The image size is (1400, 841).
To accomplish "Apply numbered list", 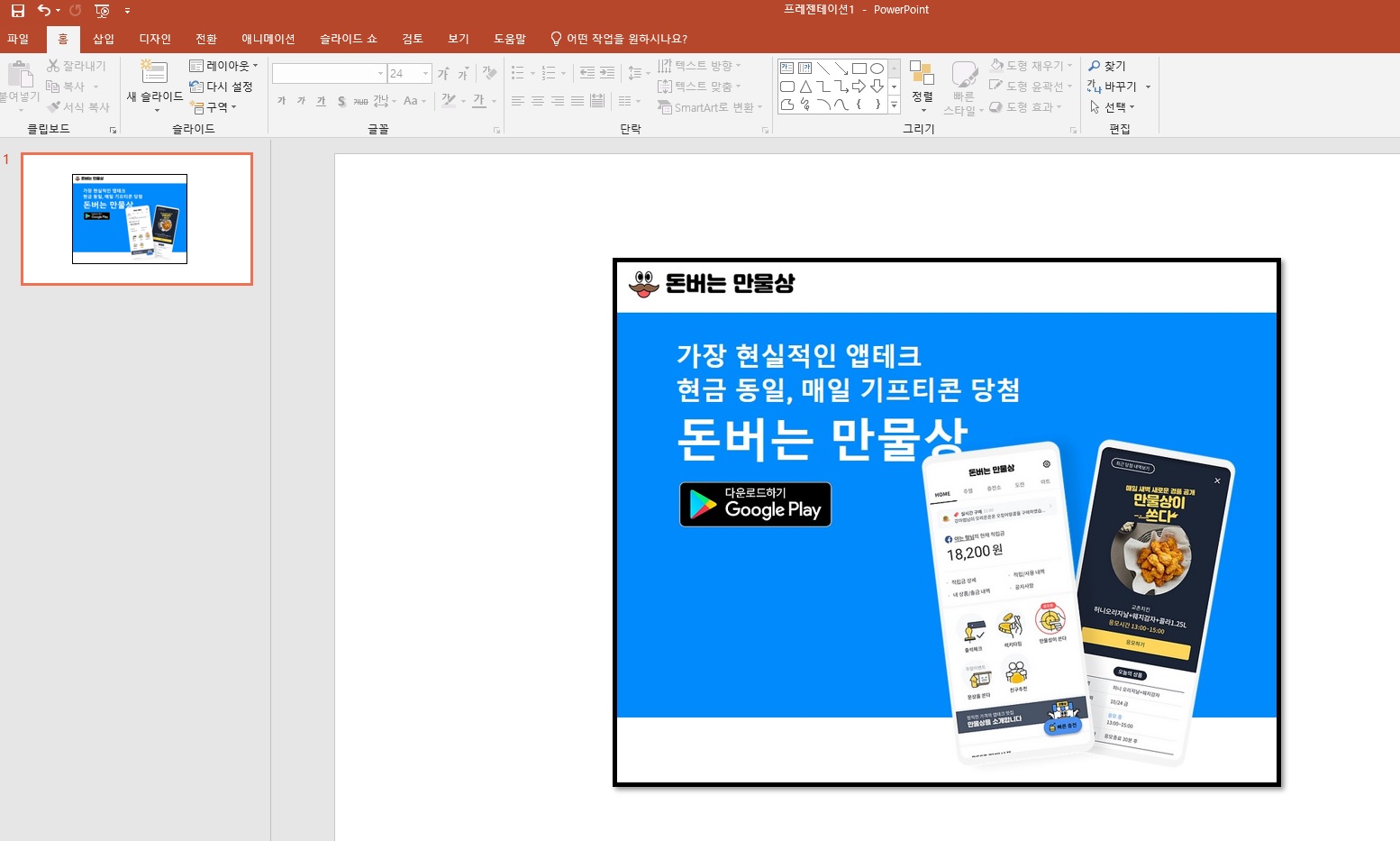I will (549, 74).
